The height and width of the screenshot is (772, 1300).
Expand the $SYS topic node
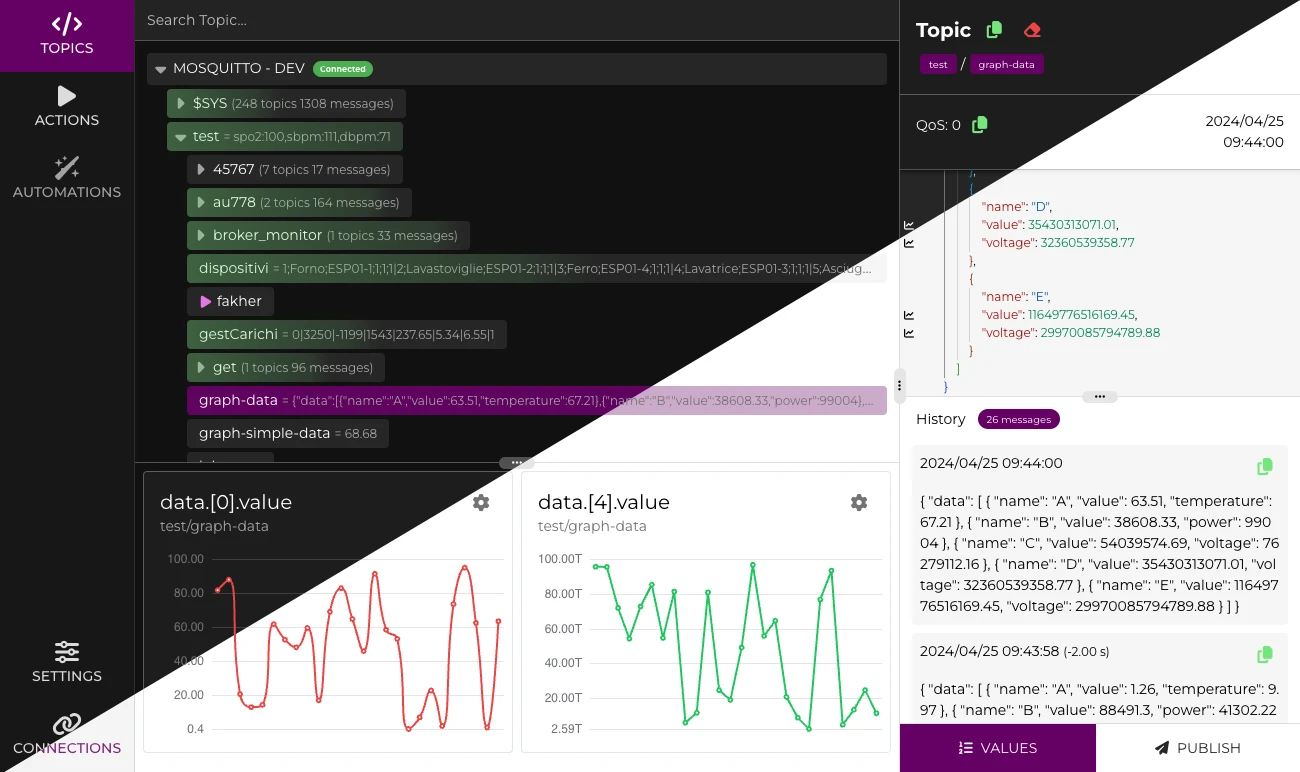(181, 103)
